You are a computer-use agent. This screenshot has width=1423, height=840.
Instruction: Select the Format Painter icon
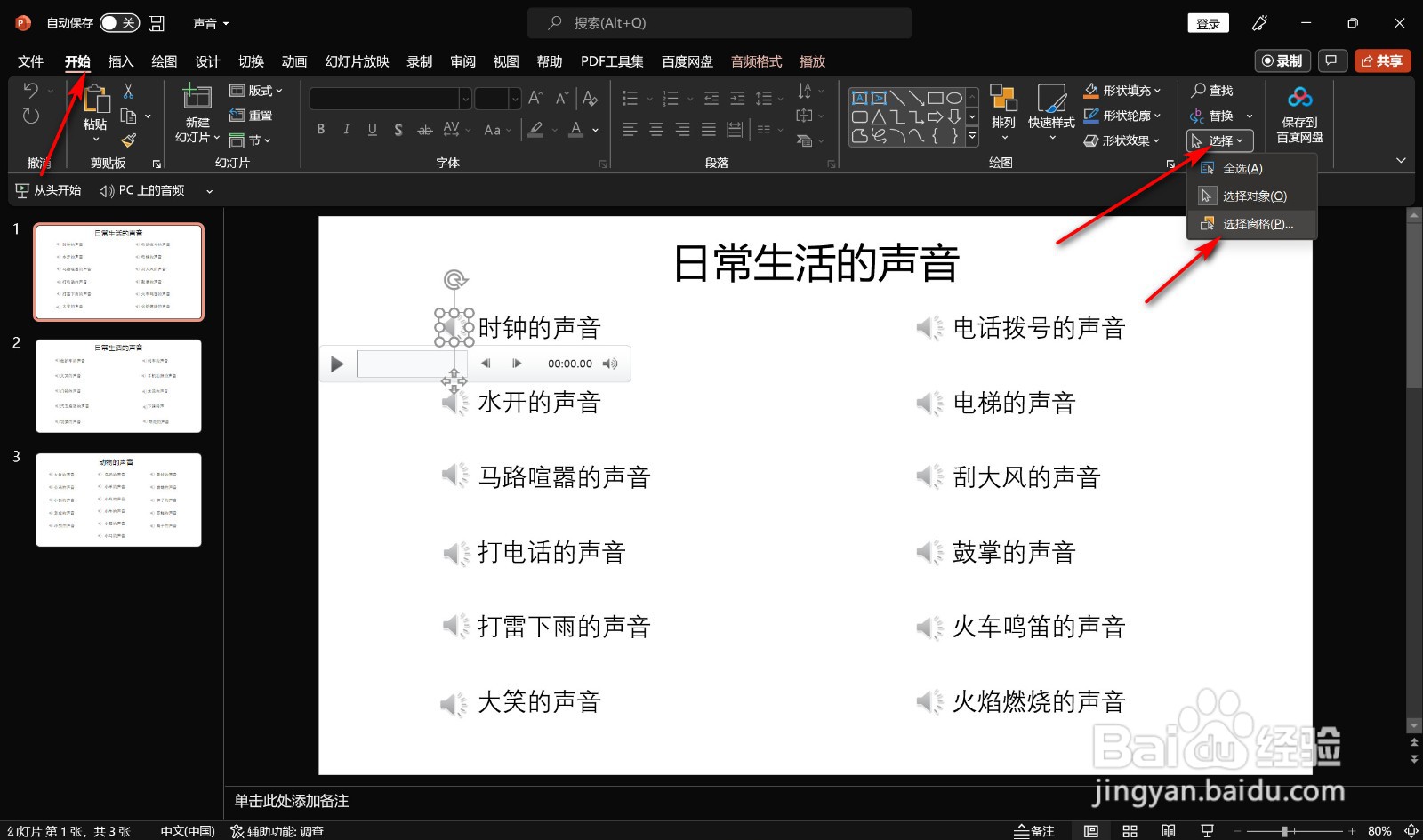[x=127, y=140]
